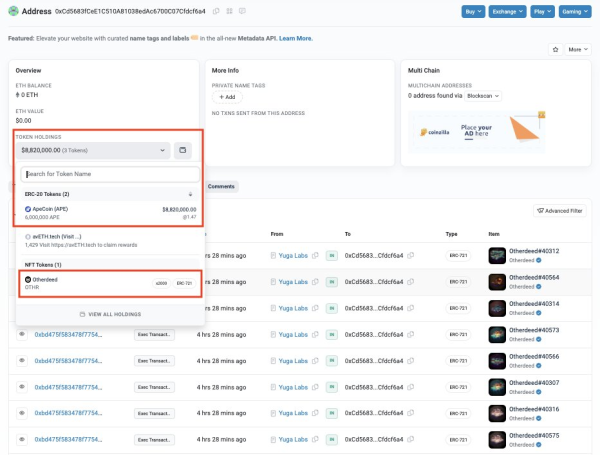Copy To address in Otherdeed#40312 row
600x455 pixels.
point(410,256)
